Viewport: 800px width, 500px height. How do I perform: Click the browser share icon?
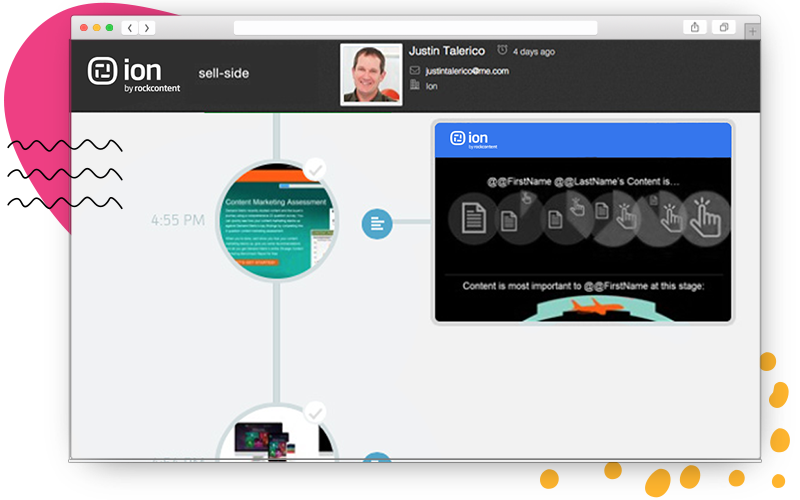coord(695,28)
